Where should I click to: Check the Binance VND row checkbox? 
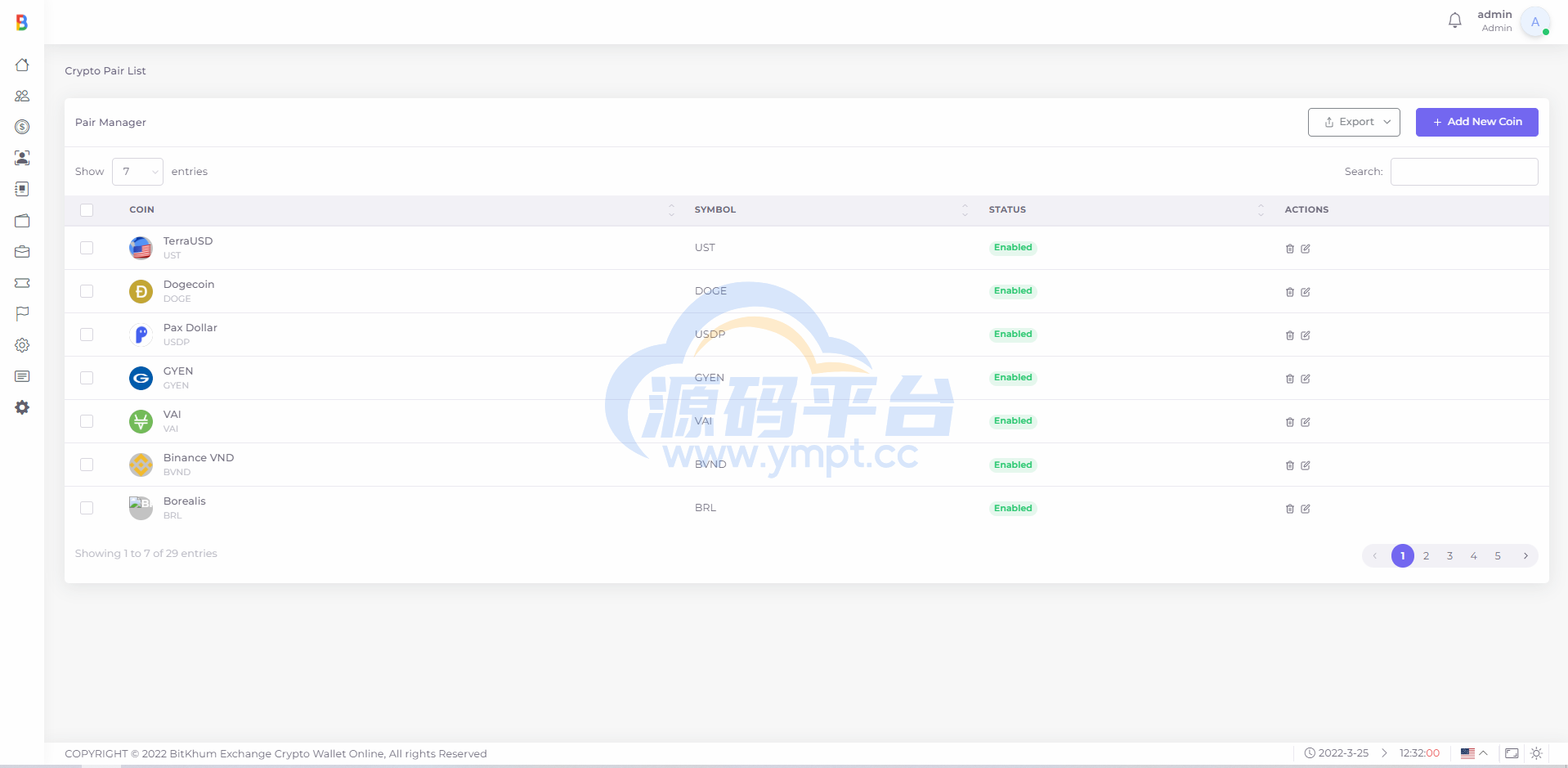tap(87, 465)
